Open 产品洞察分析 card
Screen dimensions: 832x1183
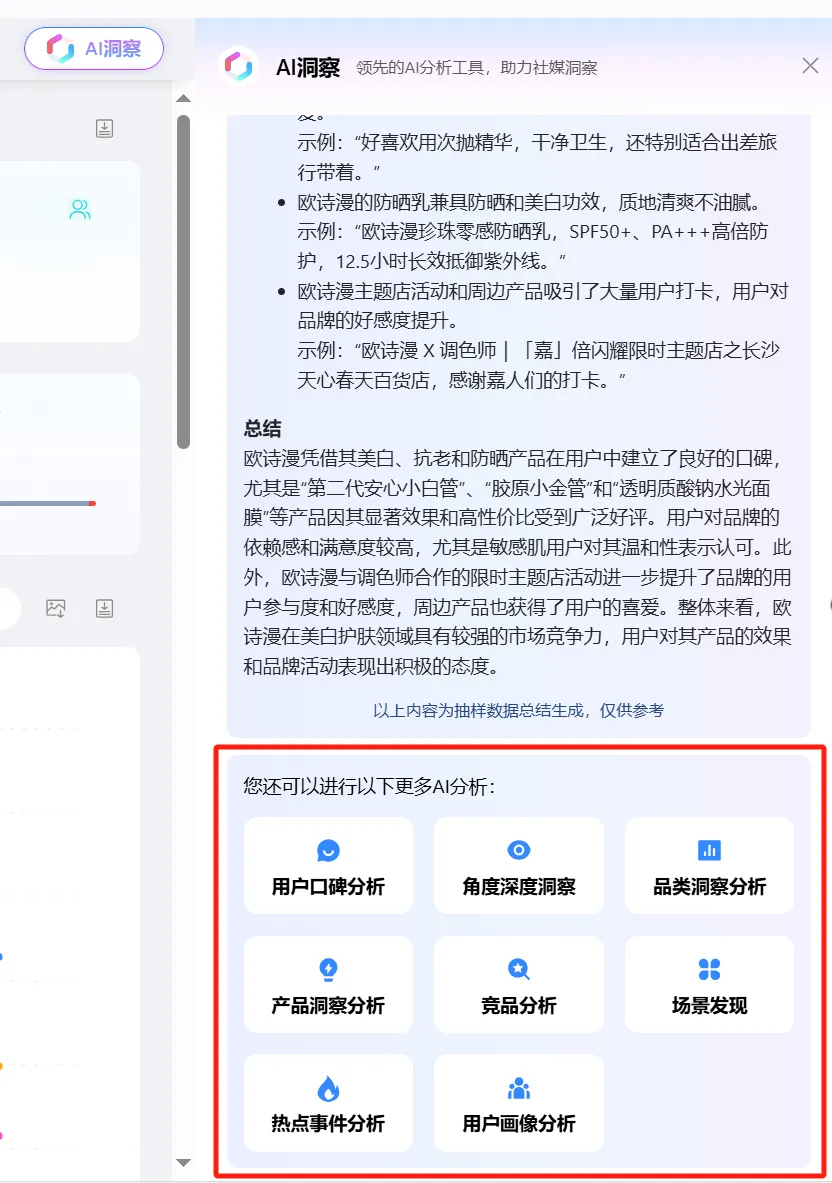click(x=328, y=984)
